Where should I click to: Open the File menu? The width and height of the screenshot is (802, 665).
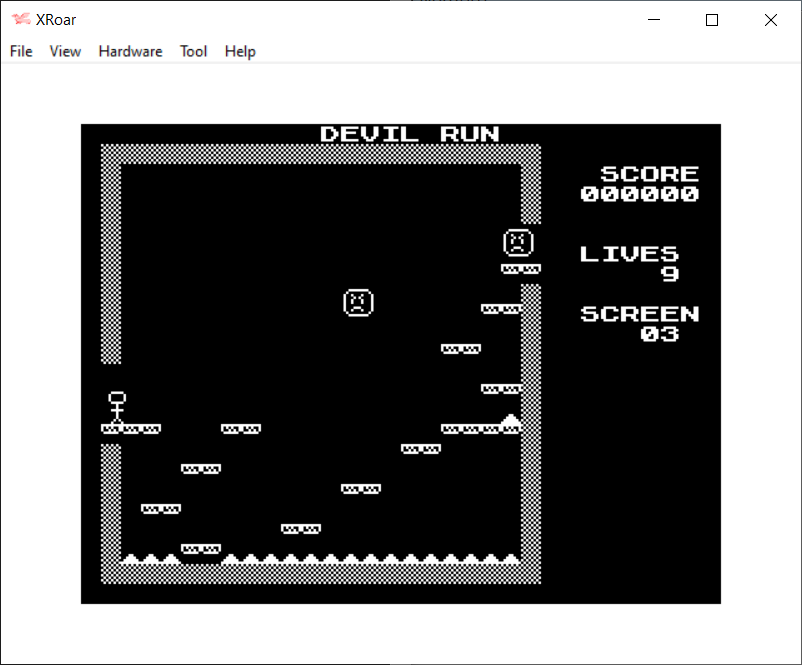[21, 51]
